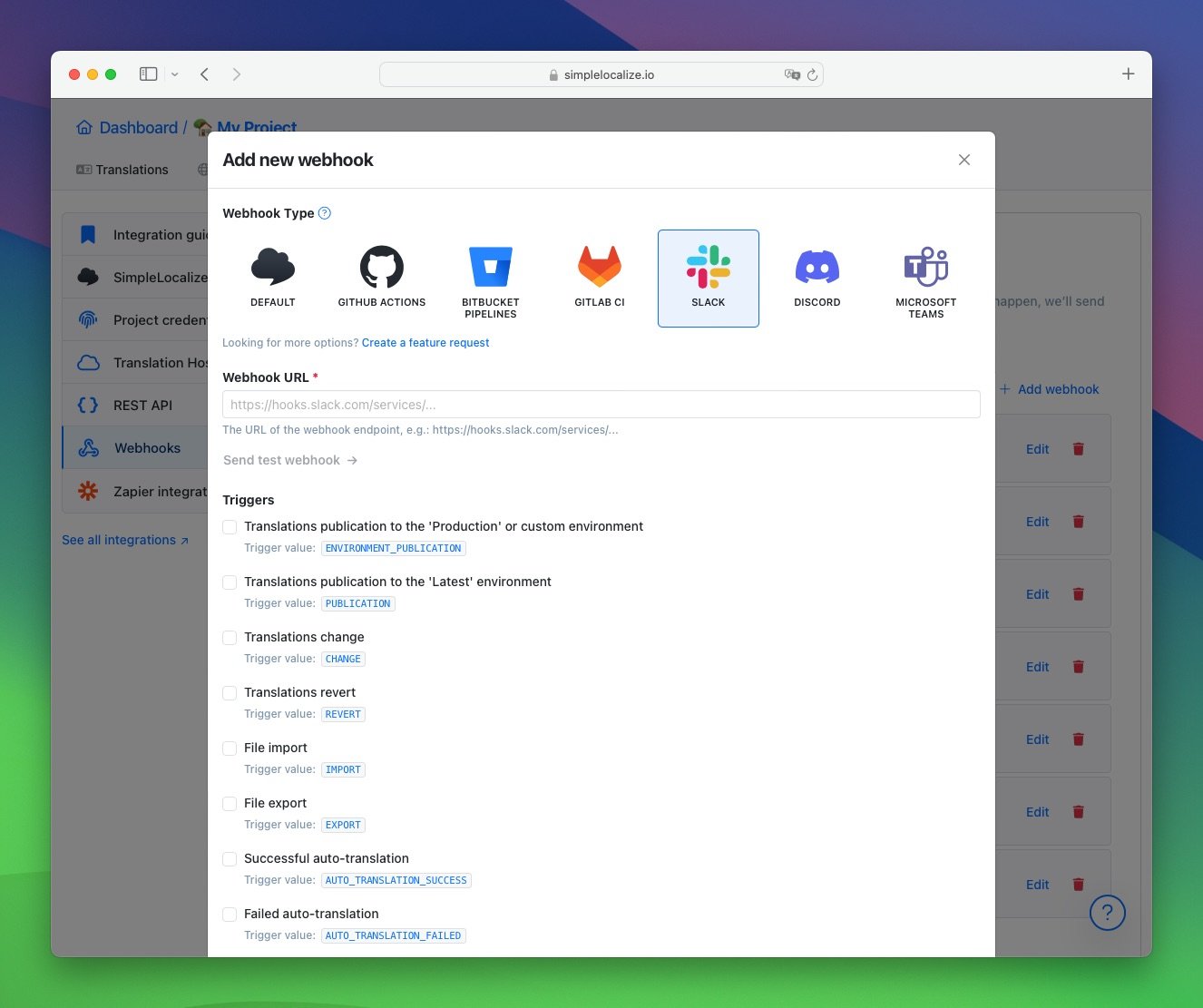Open REST API in the sidebar
The image size is (1203, 1008).
click(x=135, y=406)
